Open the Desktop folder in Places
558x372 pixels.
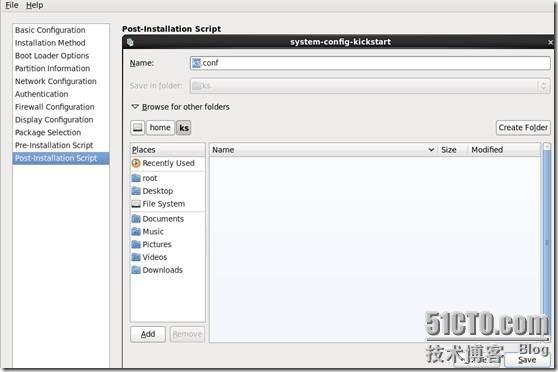pos(168,191)
